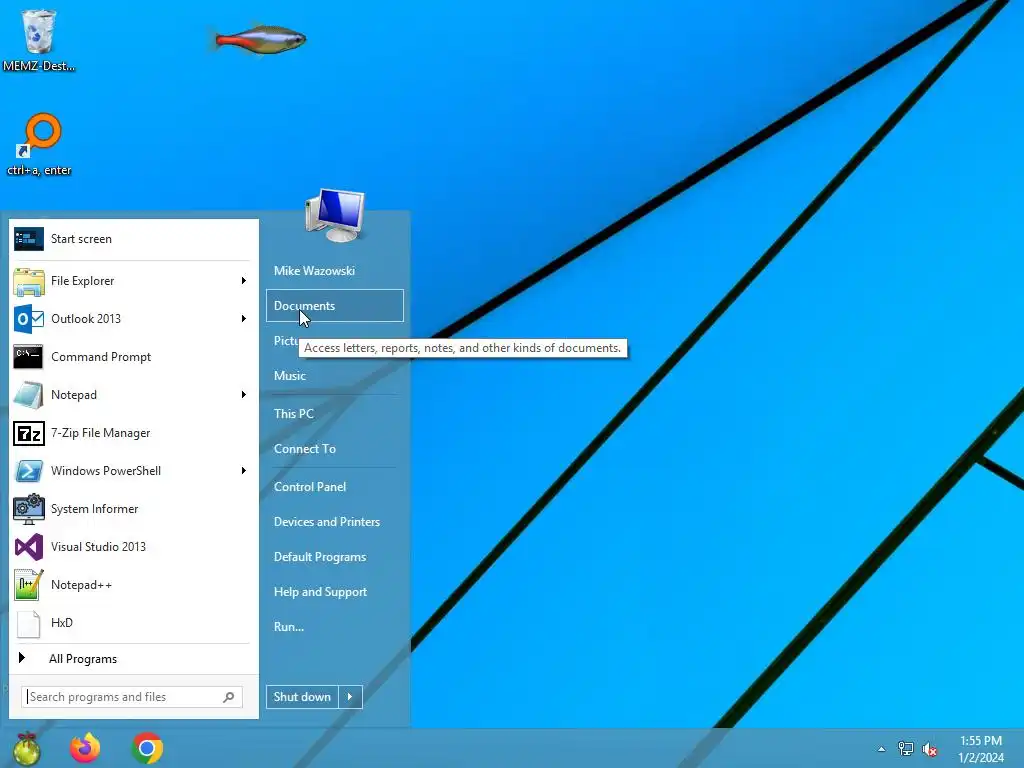Viewport: 1024px width, 768px height.
Task: Click the Command Prompt icon
Action: point(29,357)
